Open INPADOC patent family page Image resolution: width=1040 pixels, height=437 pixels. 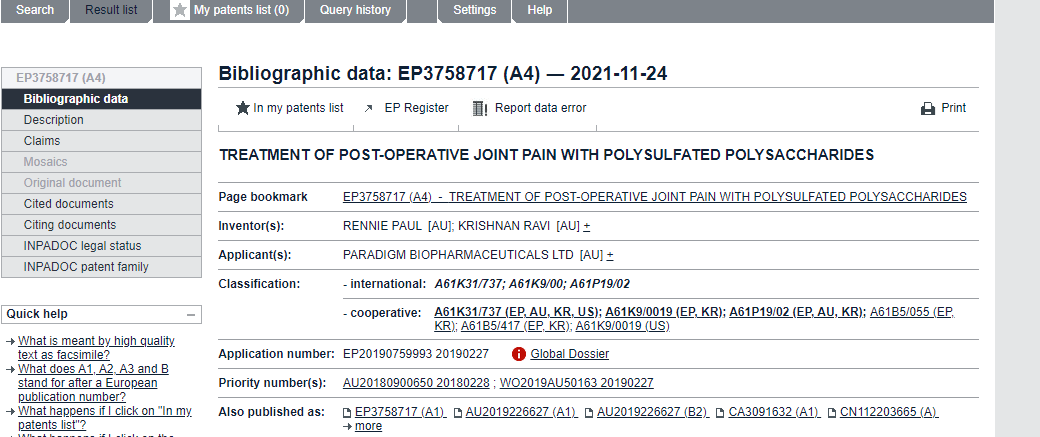pyautogui.click(x=101, y=267)
